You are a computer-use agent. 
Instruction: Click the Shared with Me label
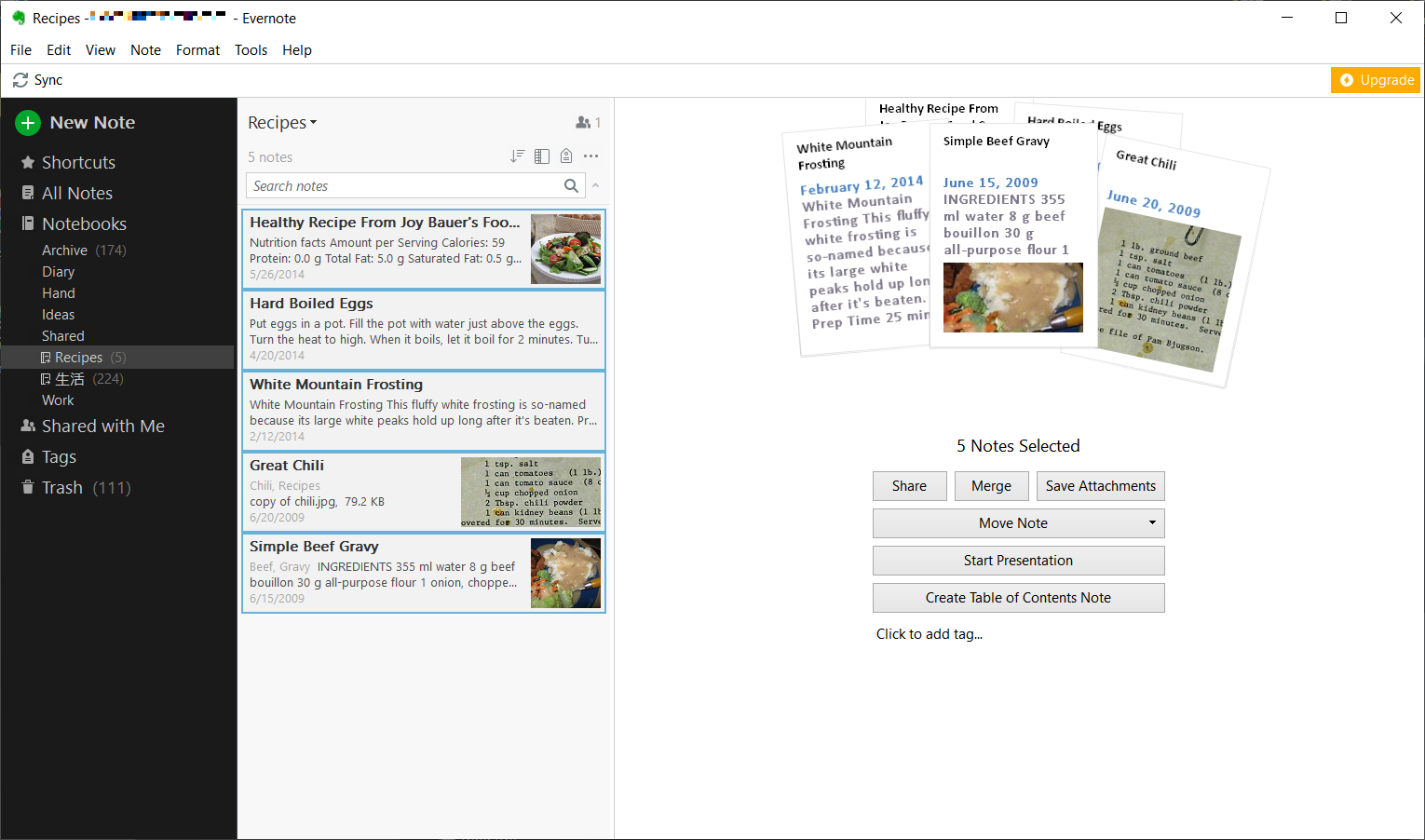point(103,426)
